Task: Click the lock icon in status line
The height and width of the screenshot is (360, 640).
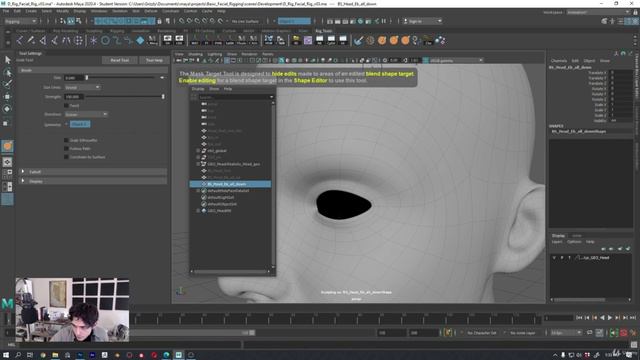Action: pos(159,21)
